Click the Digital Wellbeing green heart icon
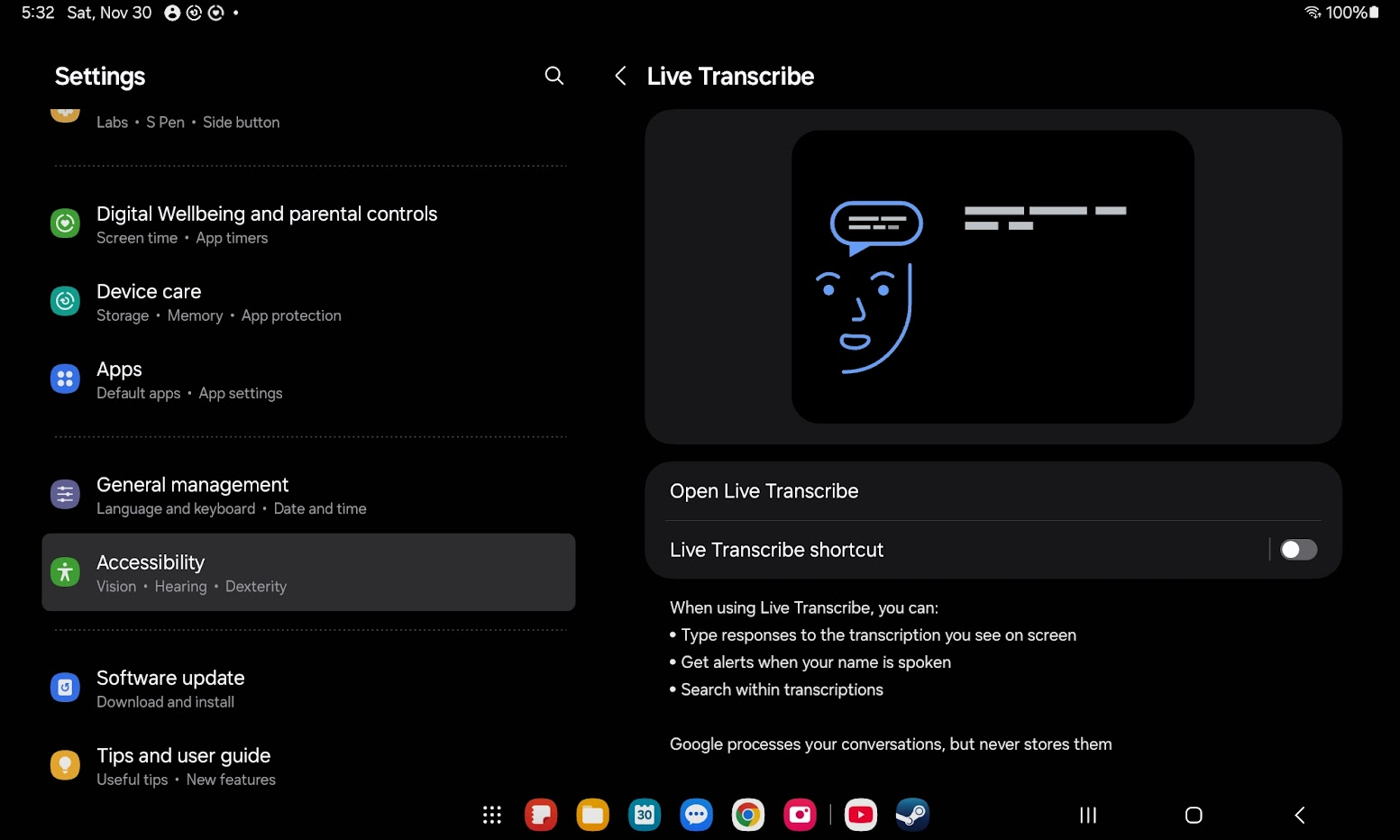 pos(65,223)
